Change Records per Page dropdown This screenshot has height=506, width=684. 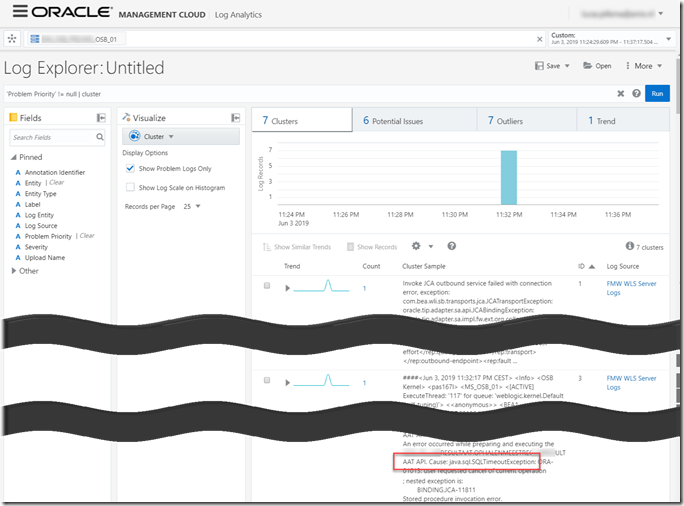click(x=192, y=206)
